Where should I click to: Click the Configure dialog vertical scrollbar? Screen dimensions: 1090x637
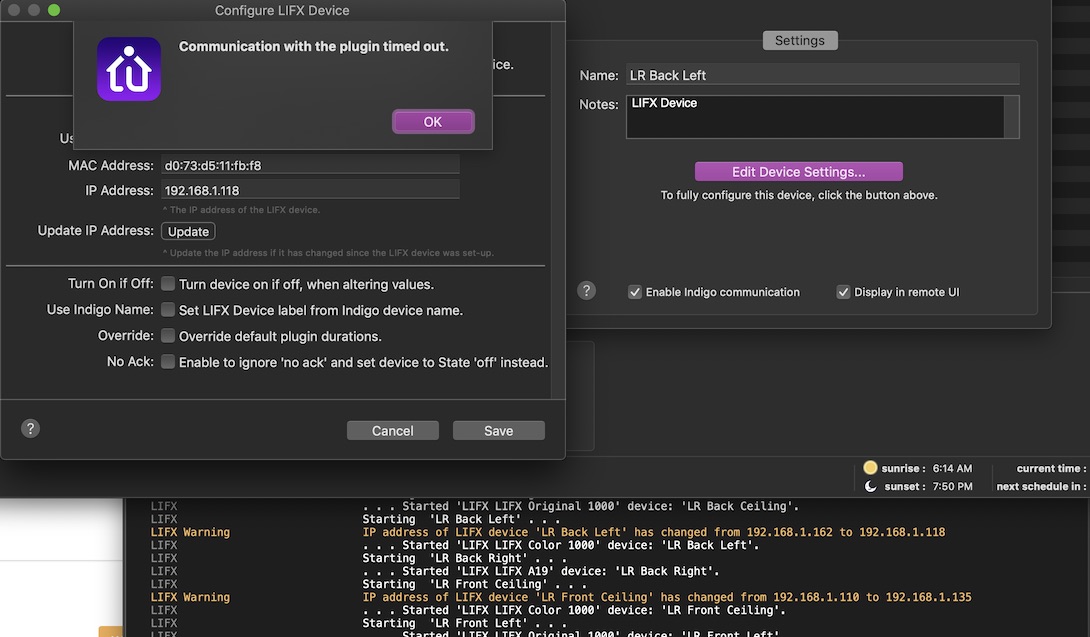tap(558, 211)
